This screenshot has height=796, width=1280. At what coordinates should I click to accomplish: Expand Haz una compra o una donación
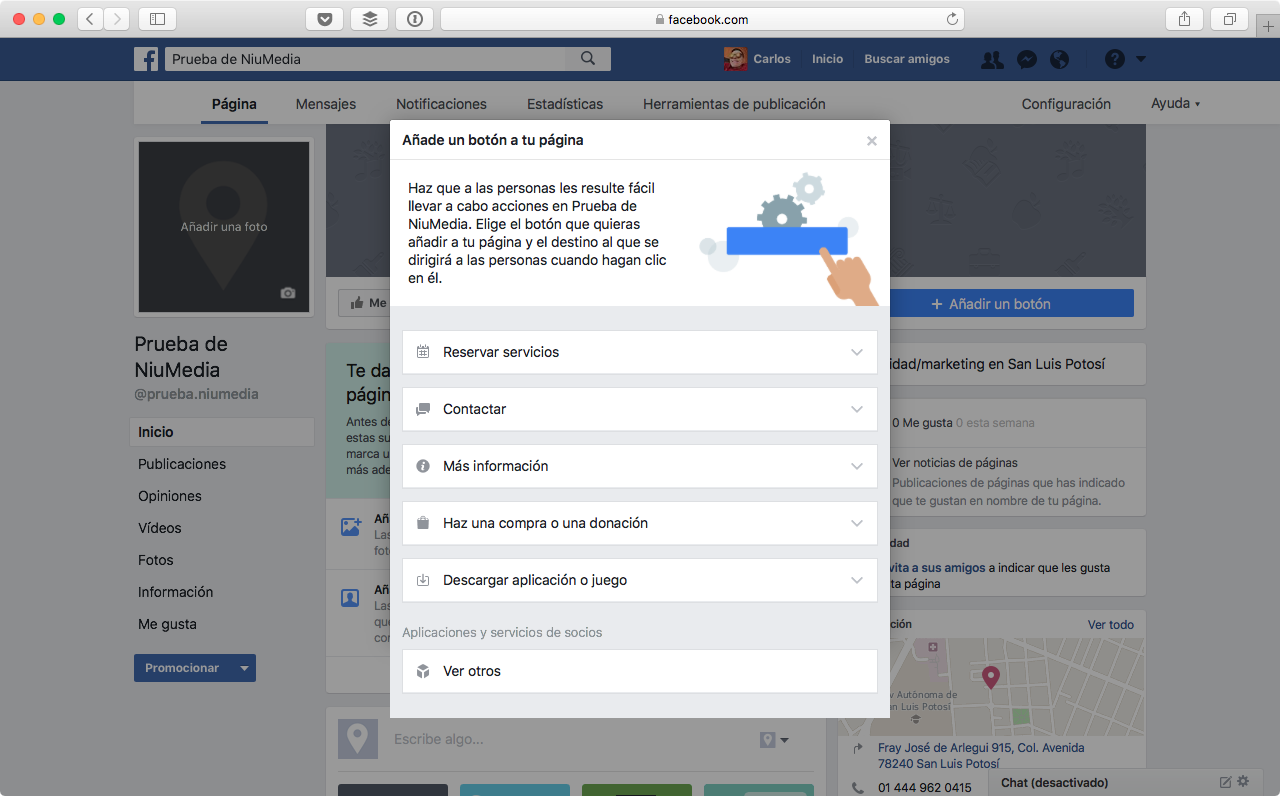[640, 523]
